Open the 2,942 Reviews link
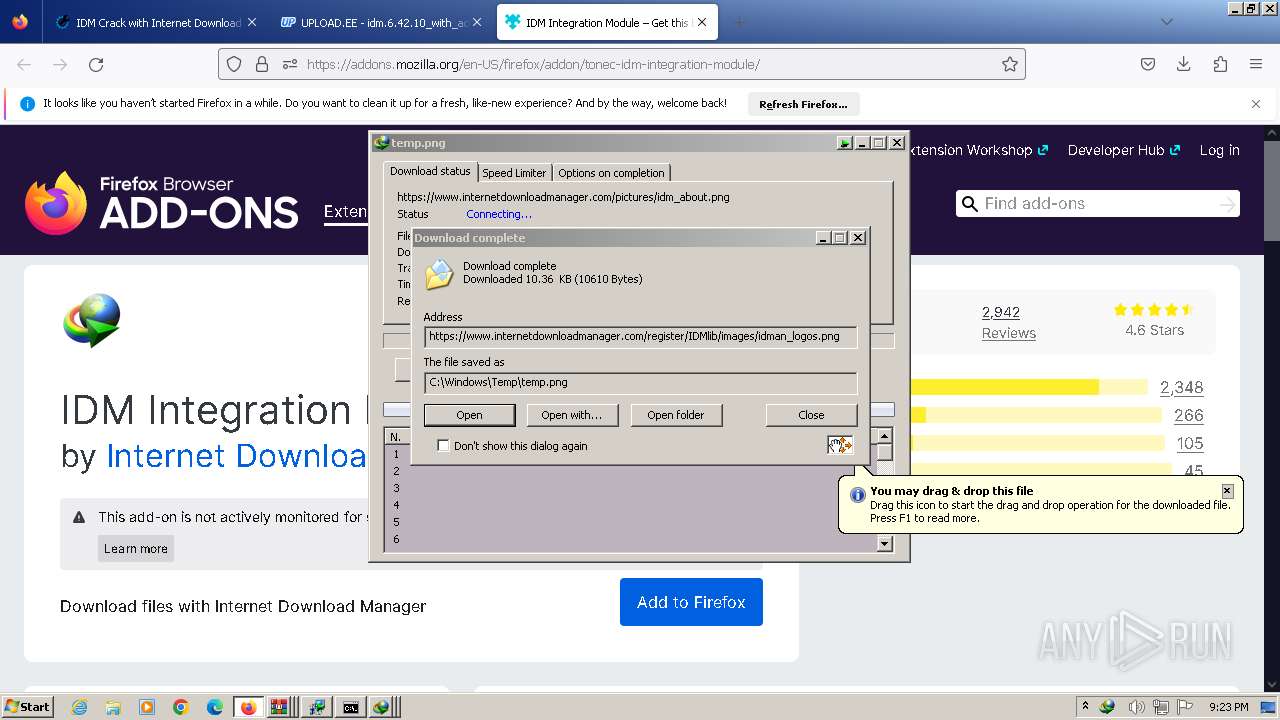This screenshot has width=1280, height=720. [x=1008, y=322]
